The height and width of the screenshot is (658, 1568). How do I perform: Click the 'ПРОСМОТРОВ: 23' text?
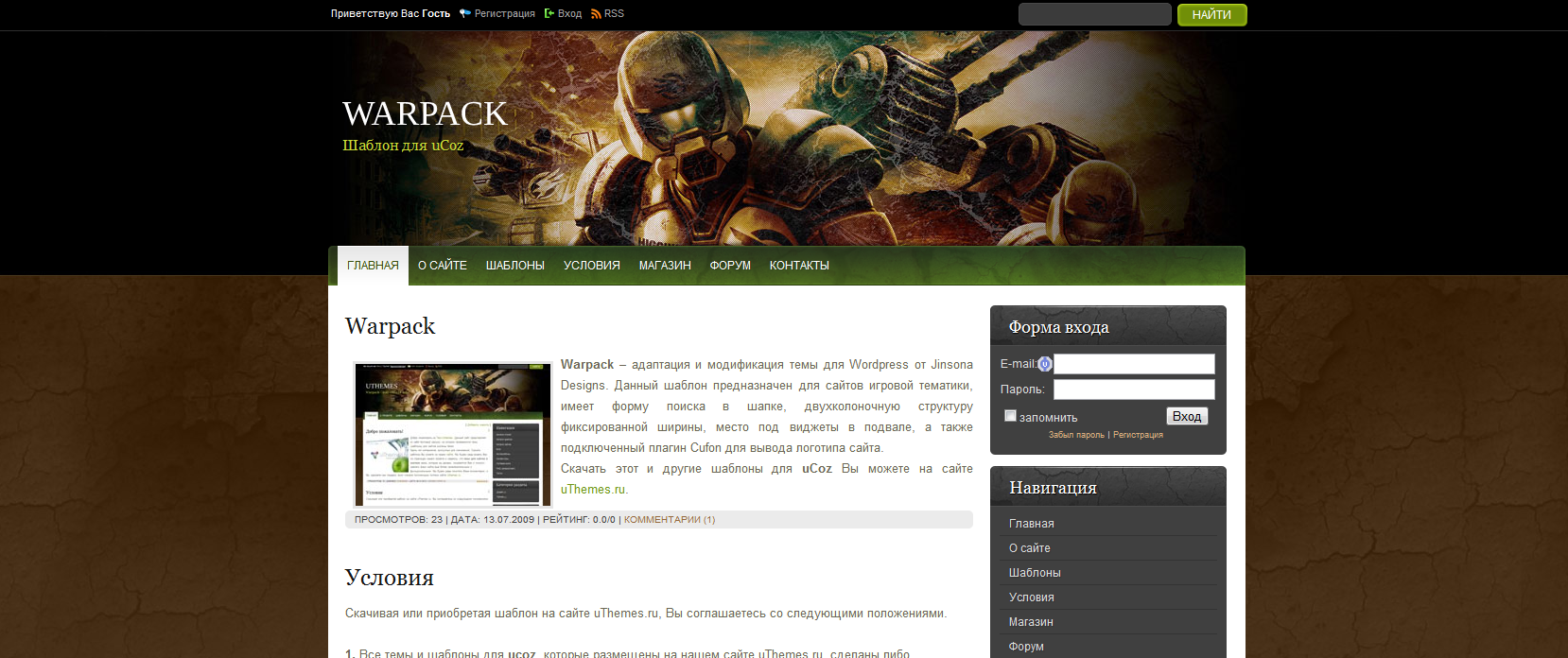coord(398,520)
